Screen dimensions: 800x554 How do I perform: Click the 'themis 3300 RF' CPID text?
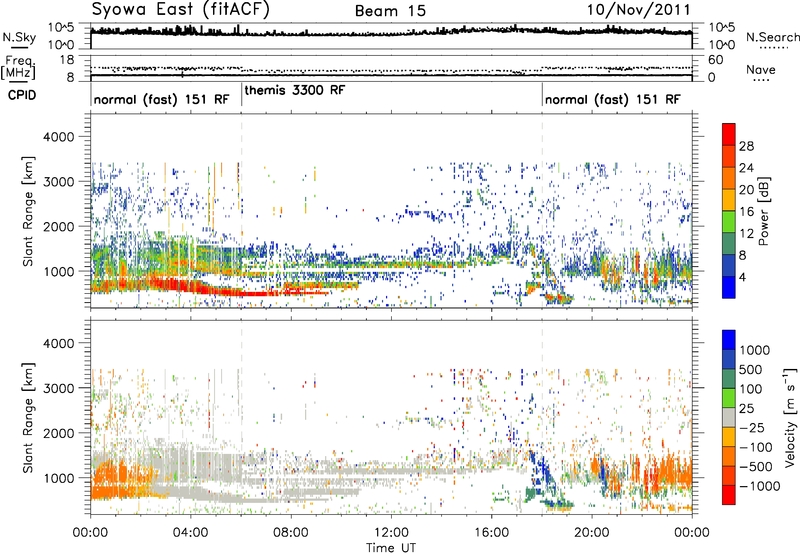(x=295, y=90)
